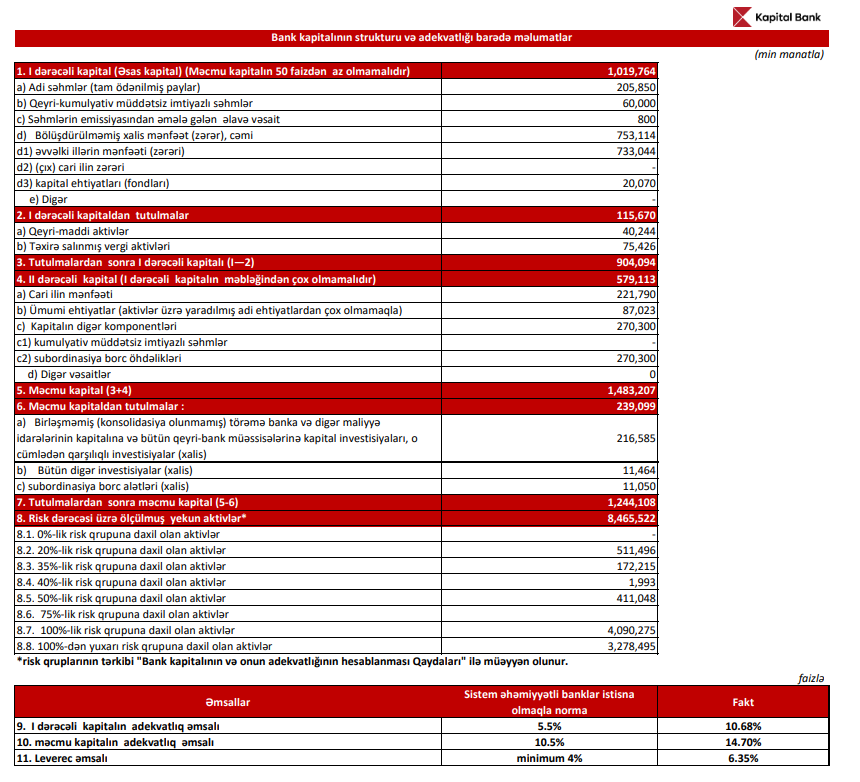860x782 pixels.
Task: Select the subordinasiya borc öhdəlikləri row
Action: (336, 359)
